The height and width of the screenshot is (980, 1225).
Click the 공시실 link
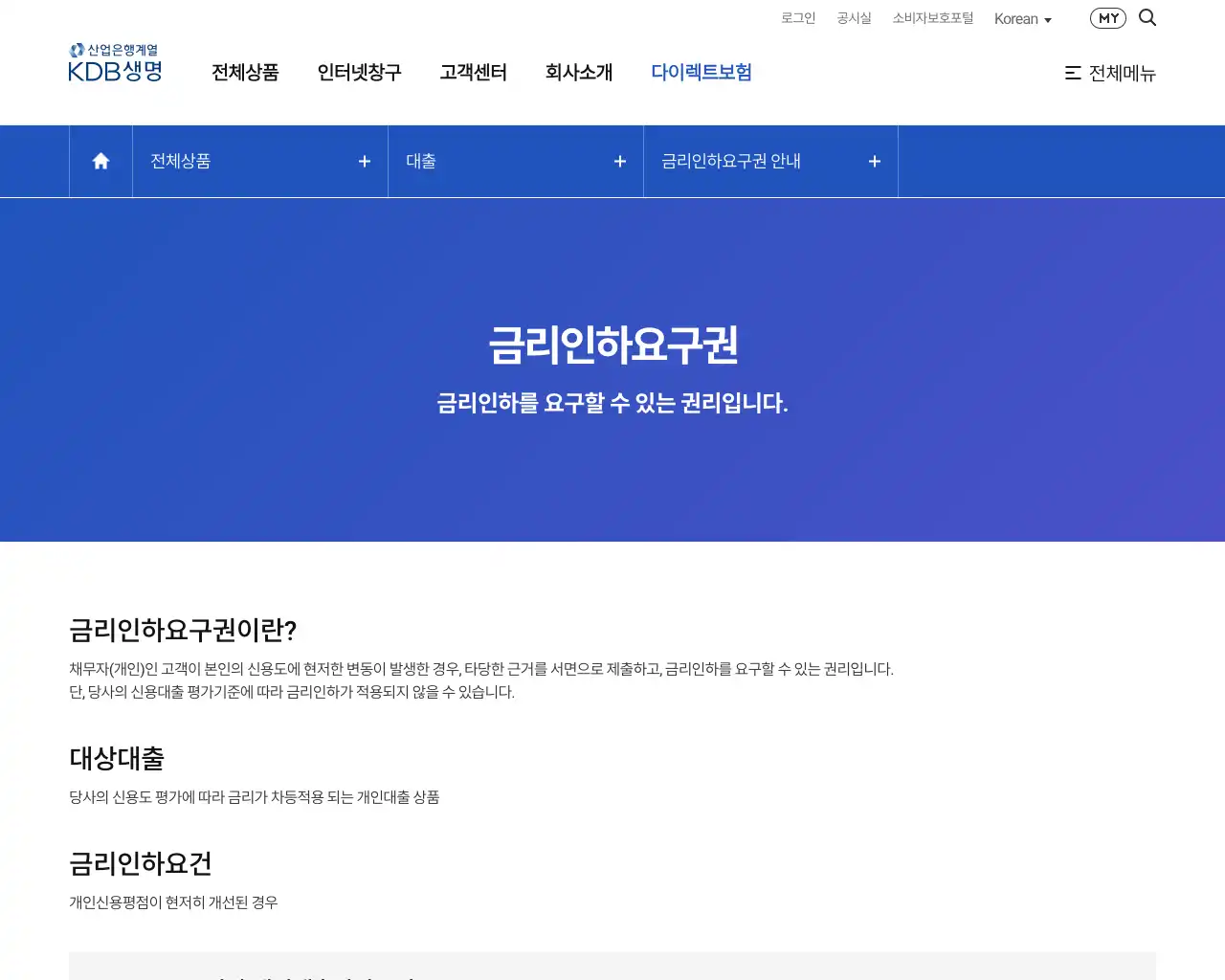tap(854, 17)
